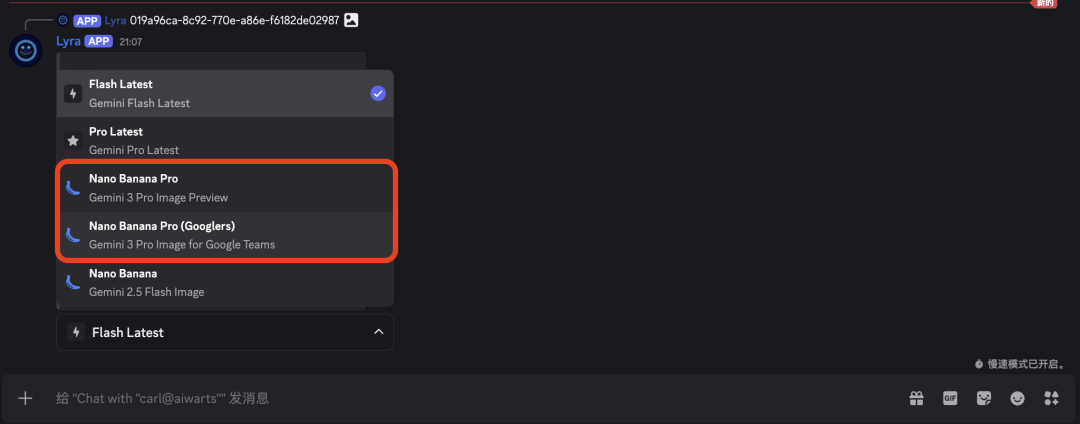Open the emoji picker
Screen dimensions: 1080x424
tap(1018, 398)
